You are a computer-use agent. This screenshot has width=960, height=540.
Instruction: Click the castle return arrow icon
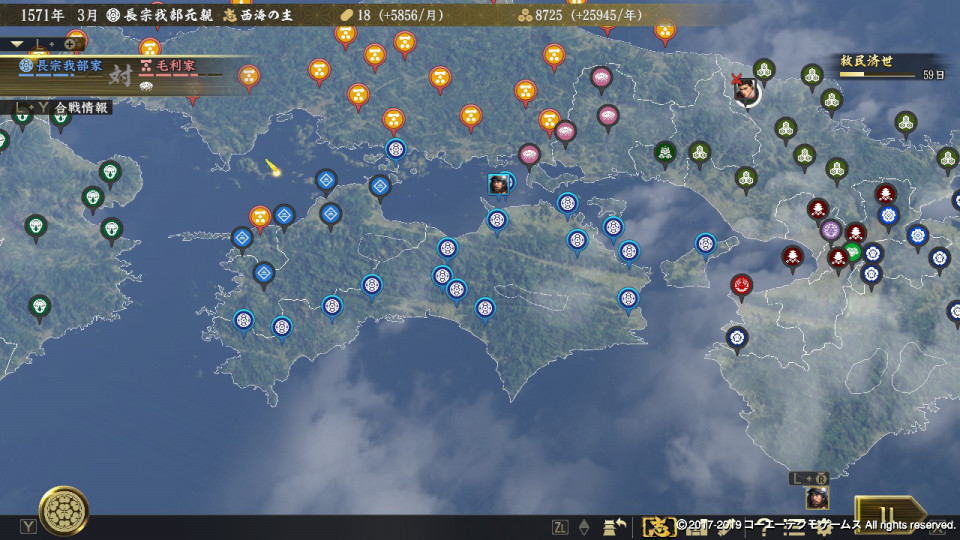click(x=614, y=527)
